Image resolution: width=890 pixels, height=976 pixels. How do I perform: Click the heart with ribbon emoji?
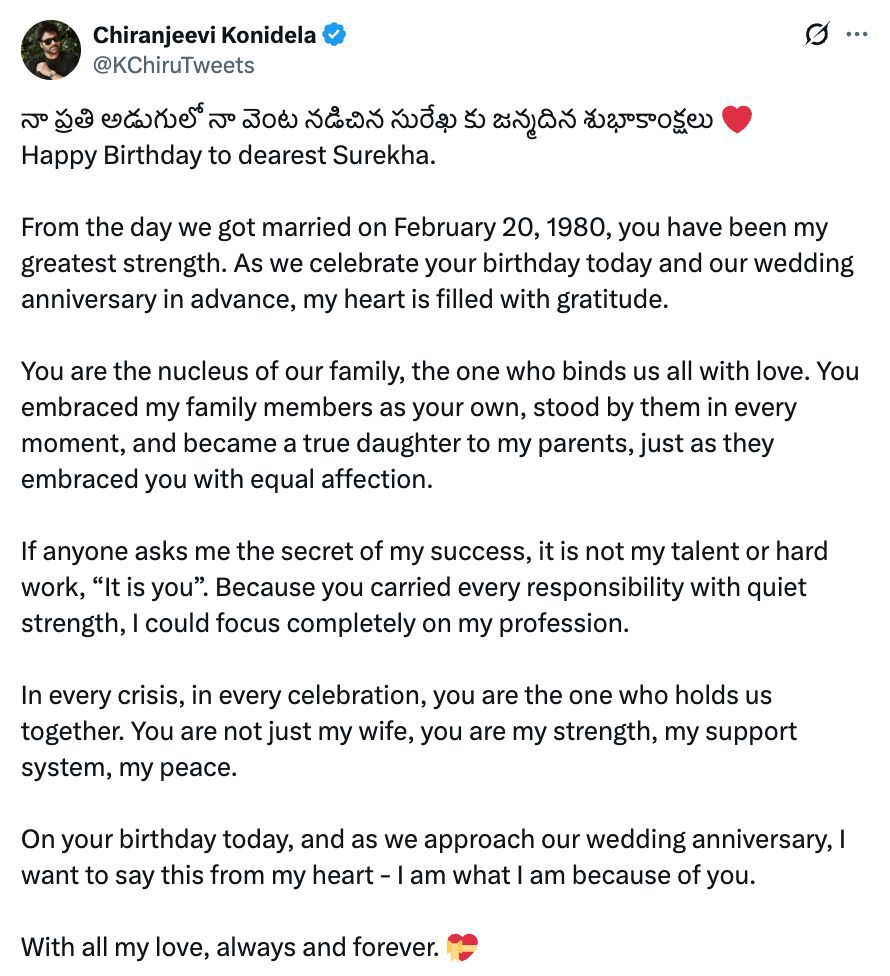(462, 946)
